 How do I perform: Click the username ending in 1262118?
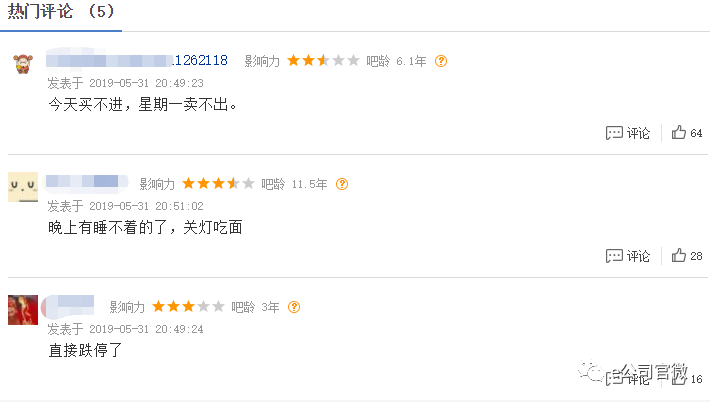[x=137, y=60]
